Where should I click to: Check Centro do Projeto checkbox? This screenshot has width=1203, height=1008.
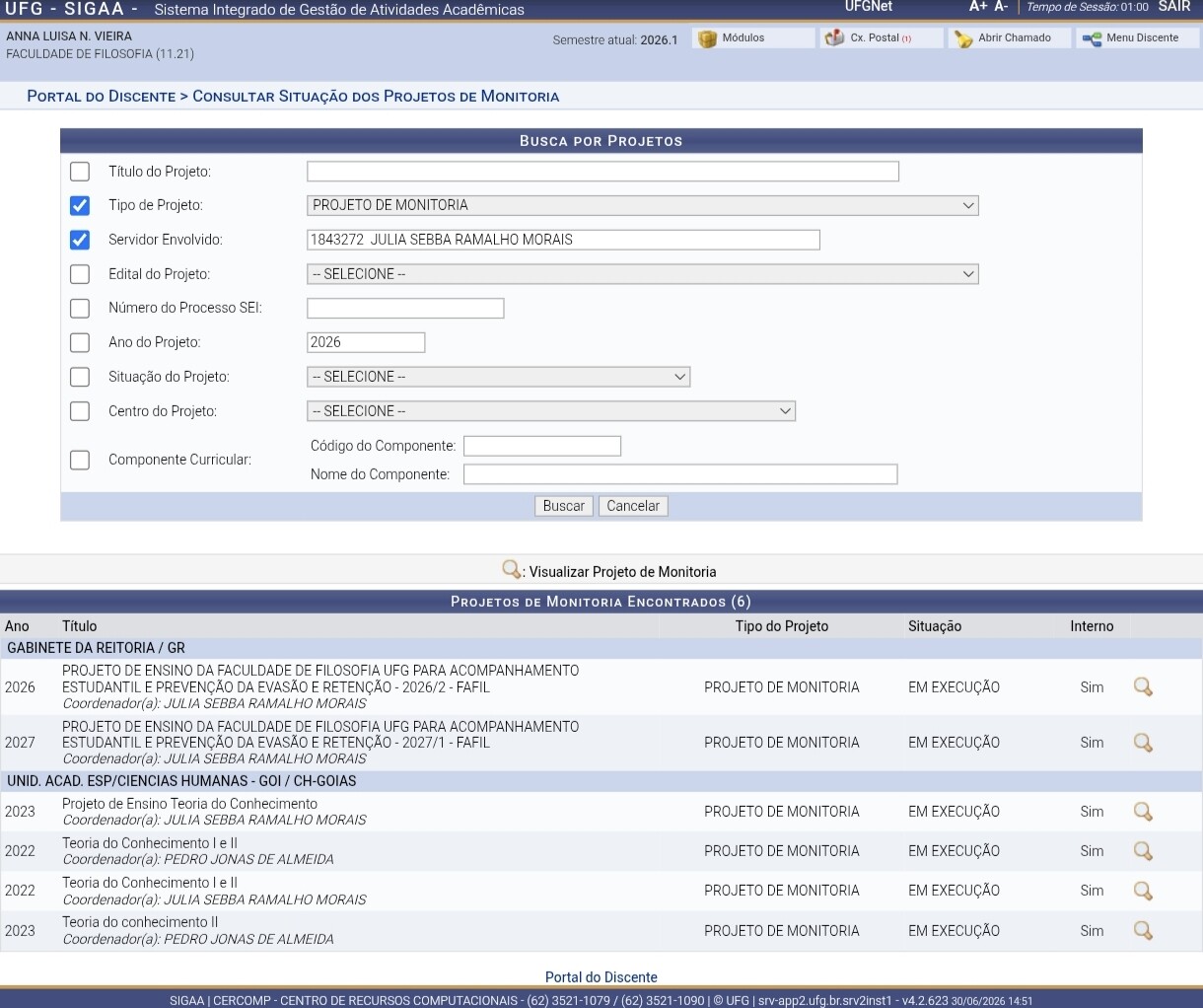tap(80, 411)
